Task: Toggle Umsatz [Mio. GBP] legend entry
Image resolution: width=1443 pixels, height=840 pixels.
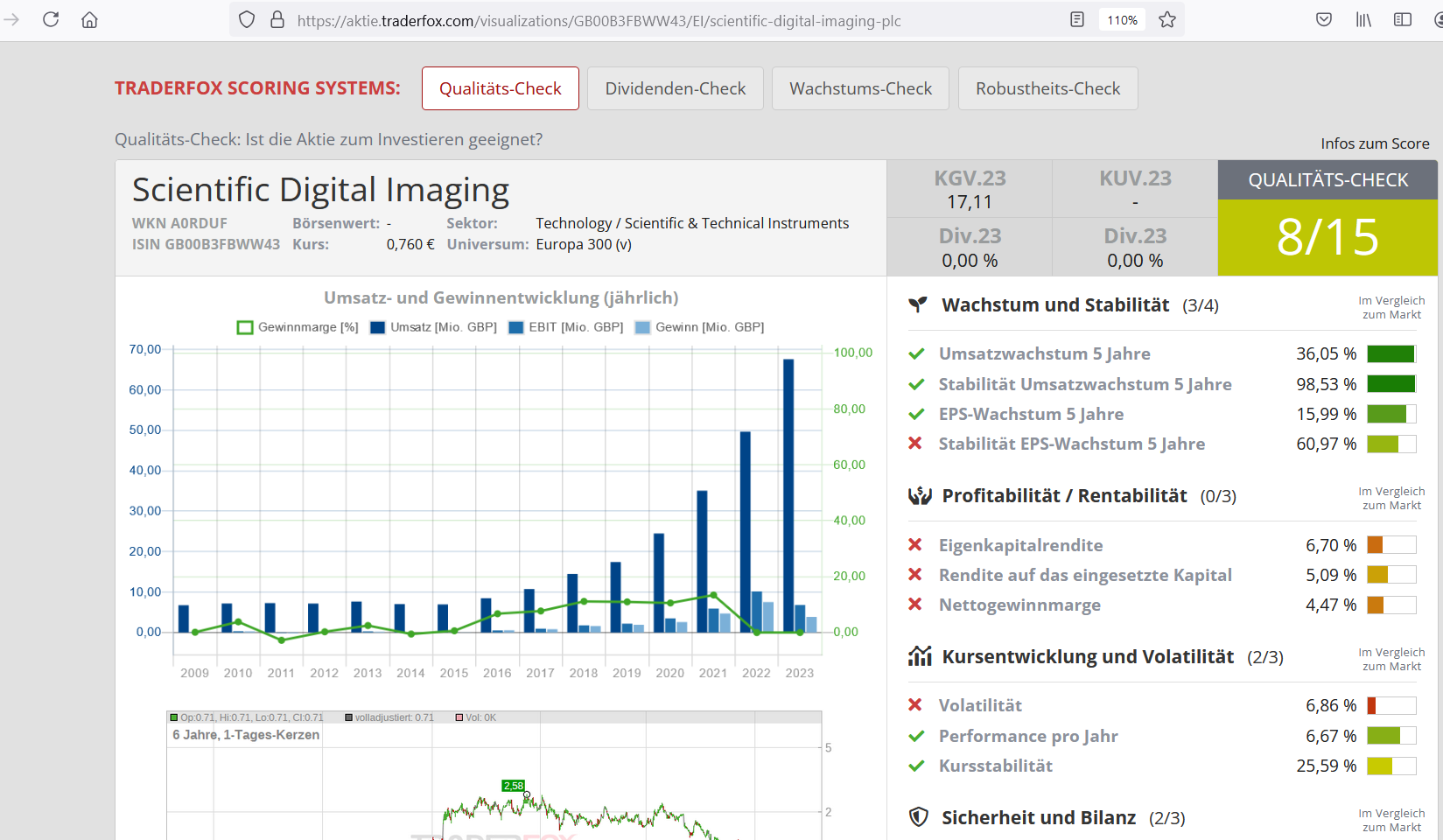Action: (x=434, y=327)
